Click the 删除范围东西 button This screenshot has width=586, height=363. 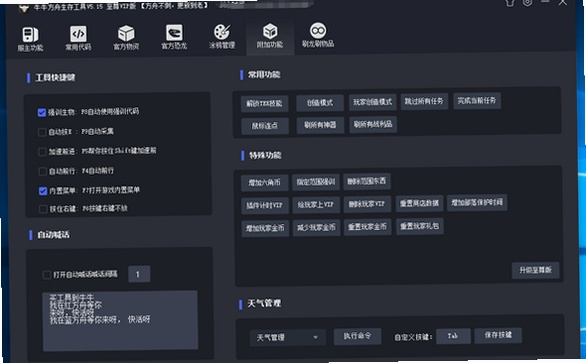[367, 181]
